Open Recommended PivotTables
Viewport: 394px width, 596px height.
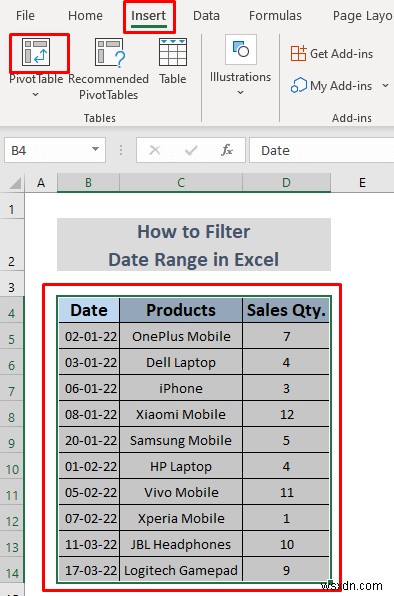(109, 69)
